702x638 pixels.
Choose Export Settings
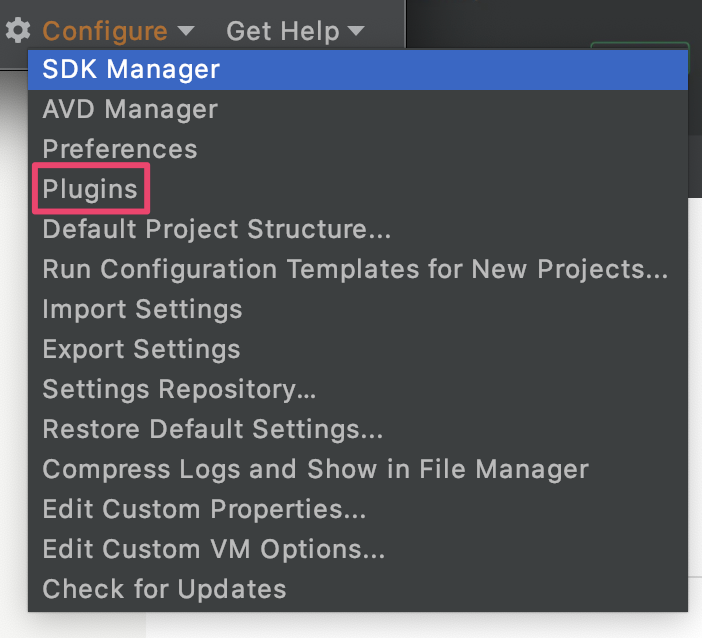pos(358,349)
